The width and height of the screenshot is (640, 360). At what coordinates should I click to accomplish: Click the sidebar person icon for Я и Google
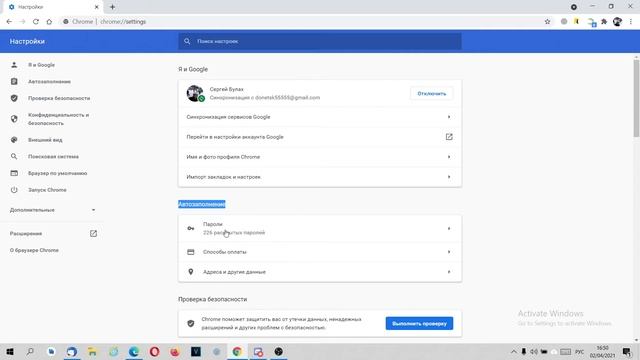pos(14,65)
